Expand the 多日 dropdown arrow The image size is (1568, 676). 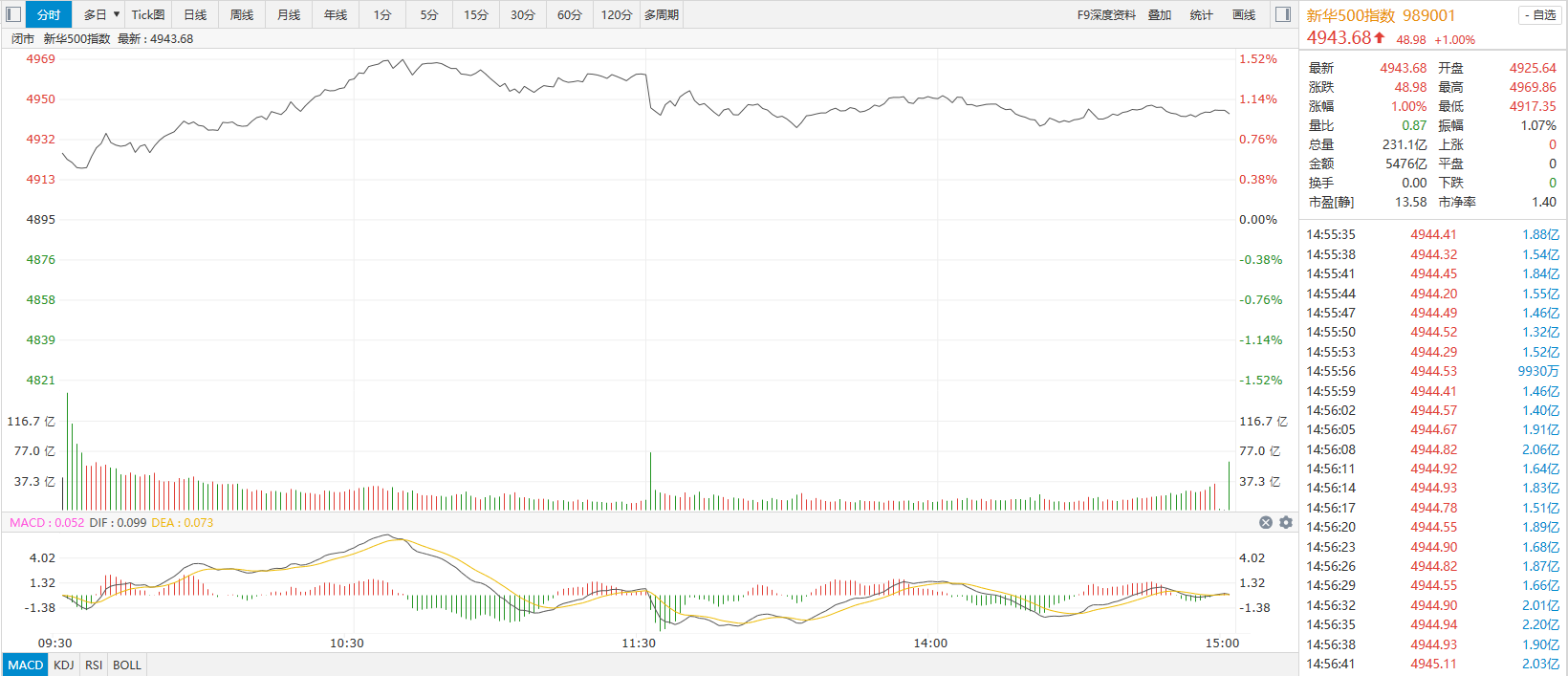(117, 14)
